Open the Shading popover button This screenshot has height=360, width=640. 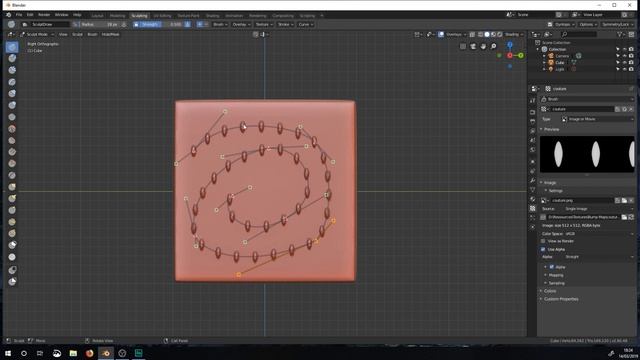pyautogui.click(x=513, y=34)
